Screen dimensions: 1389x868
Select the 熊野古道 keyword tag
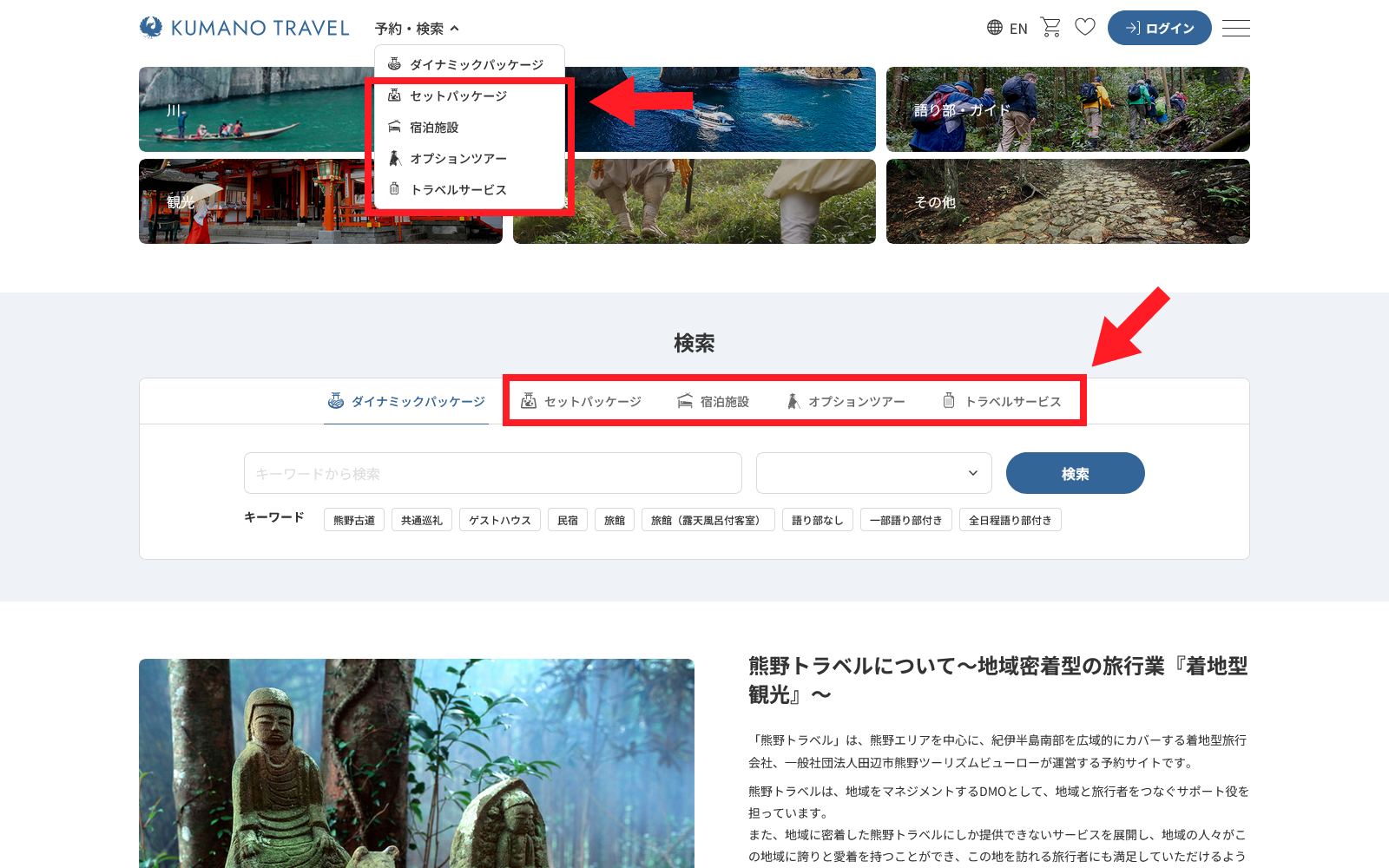[354, 520]
